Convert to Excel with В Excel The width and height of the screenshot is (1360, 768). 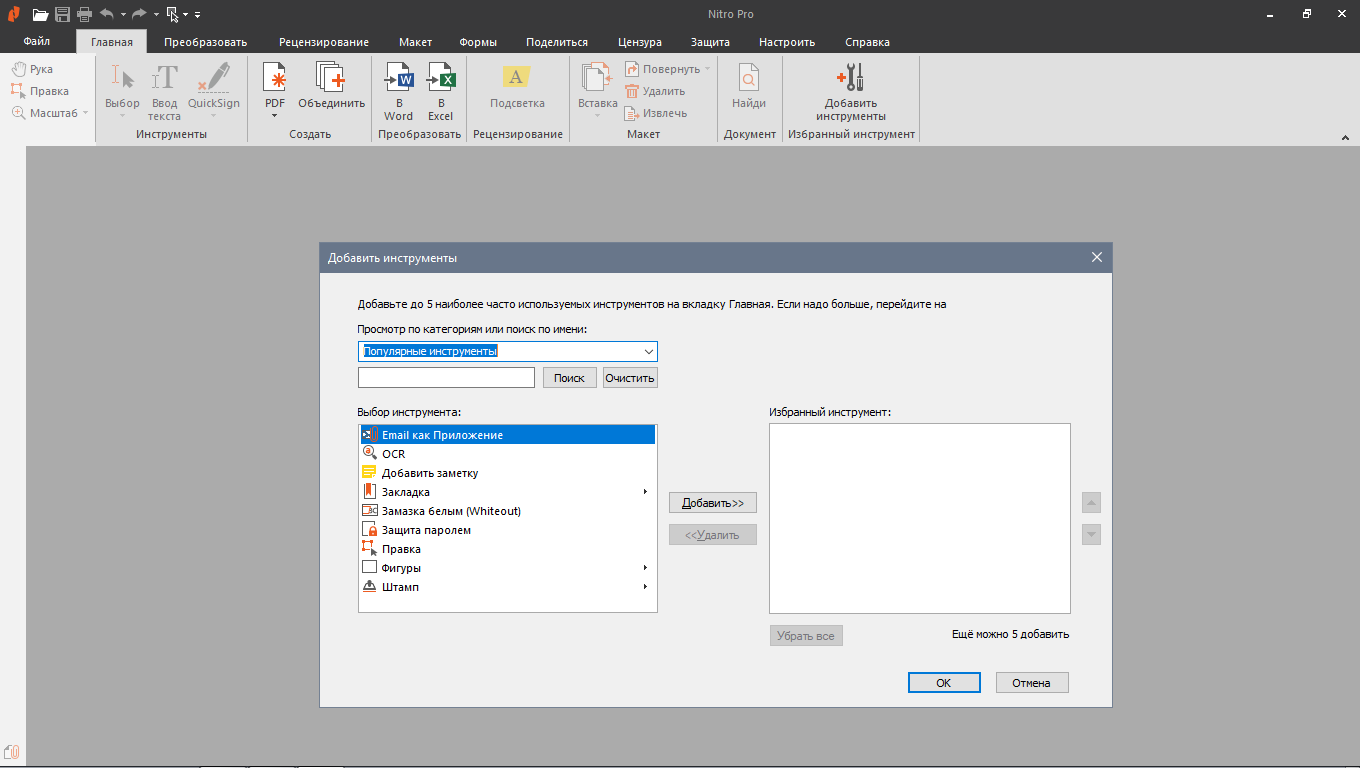441,91
